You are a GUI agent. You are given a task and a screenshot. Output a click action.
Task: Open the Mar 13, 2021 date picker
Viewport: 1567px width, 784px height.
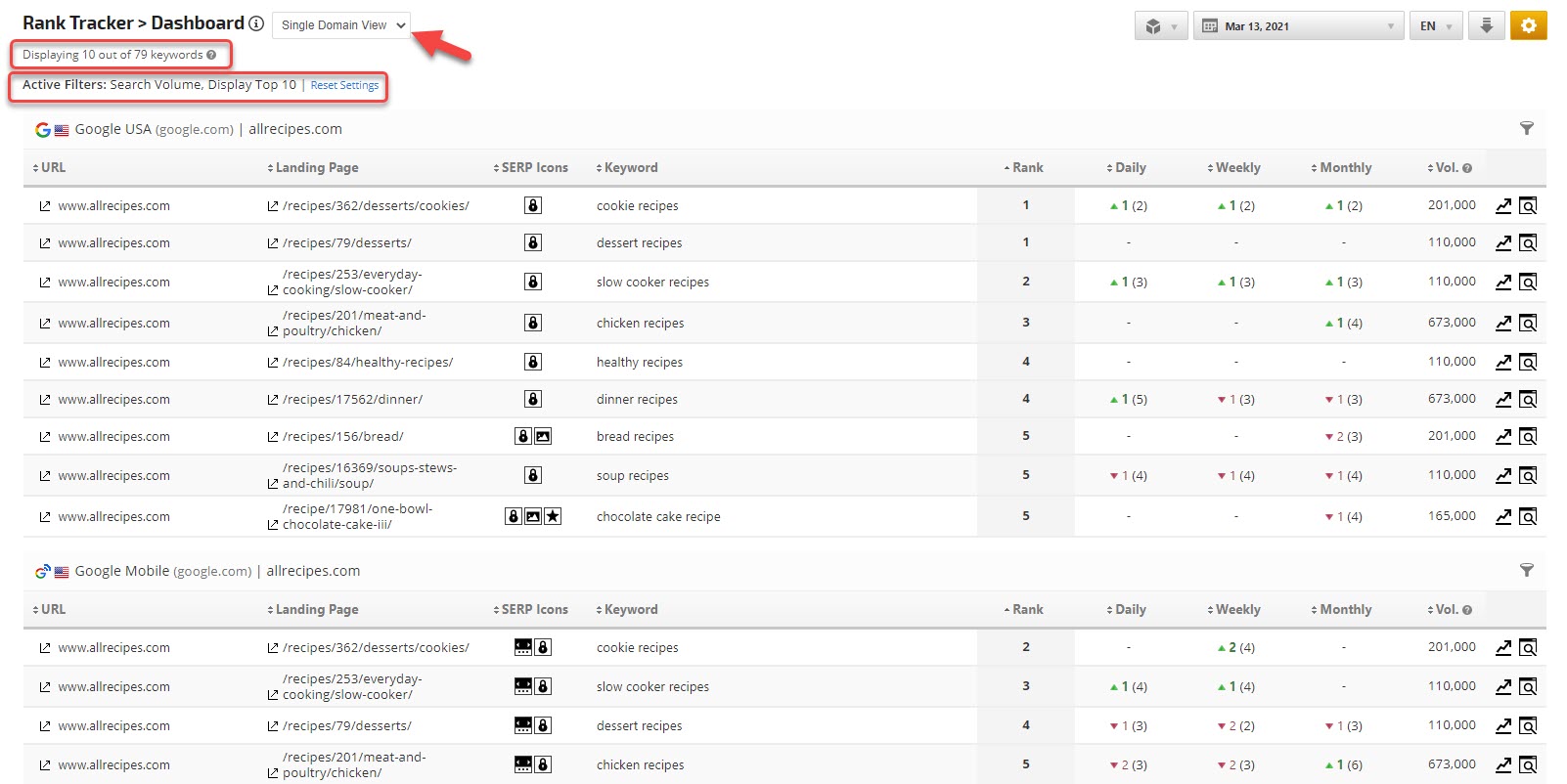point(1298,26)
